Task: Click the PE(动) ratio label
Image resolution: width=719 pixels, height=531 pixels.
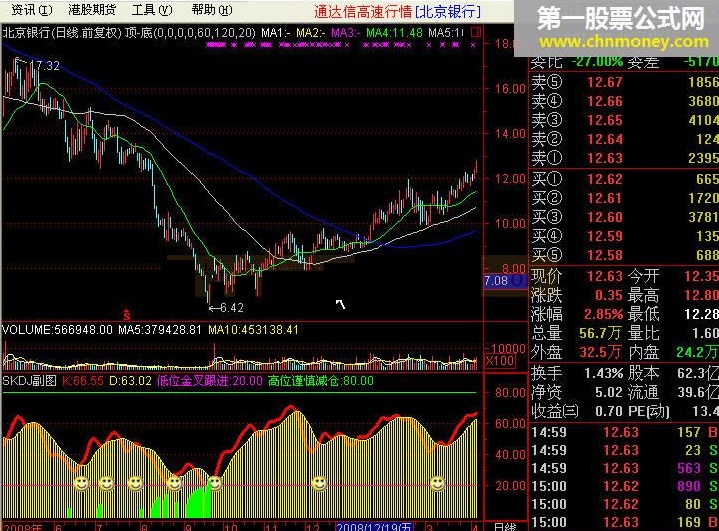Action: pos(649,411)
